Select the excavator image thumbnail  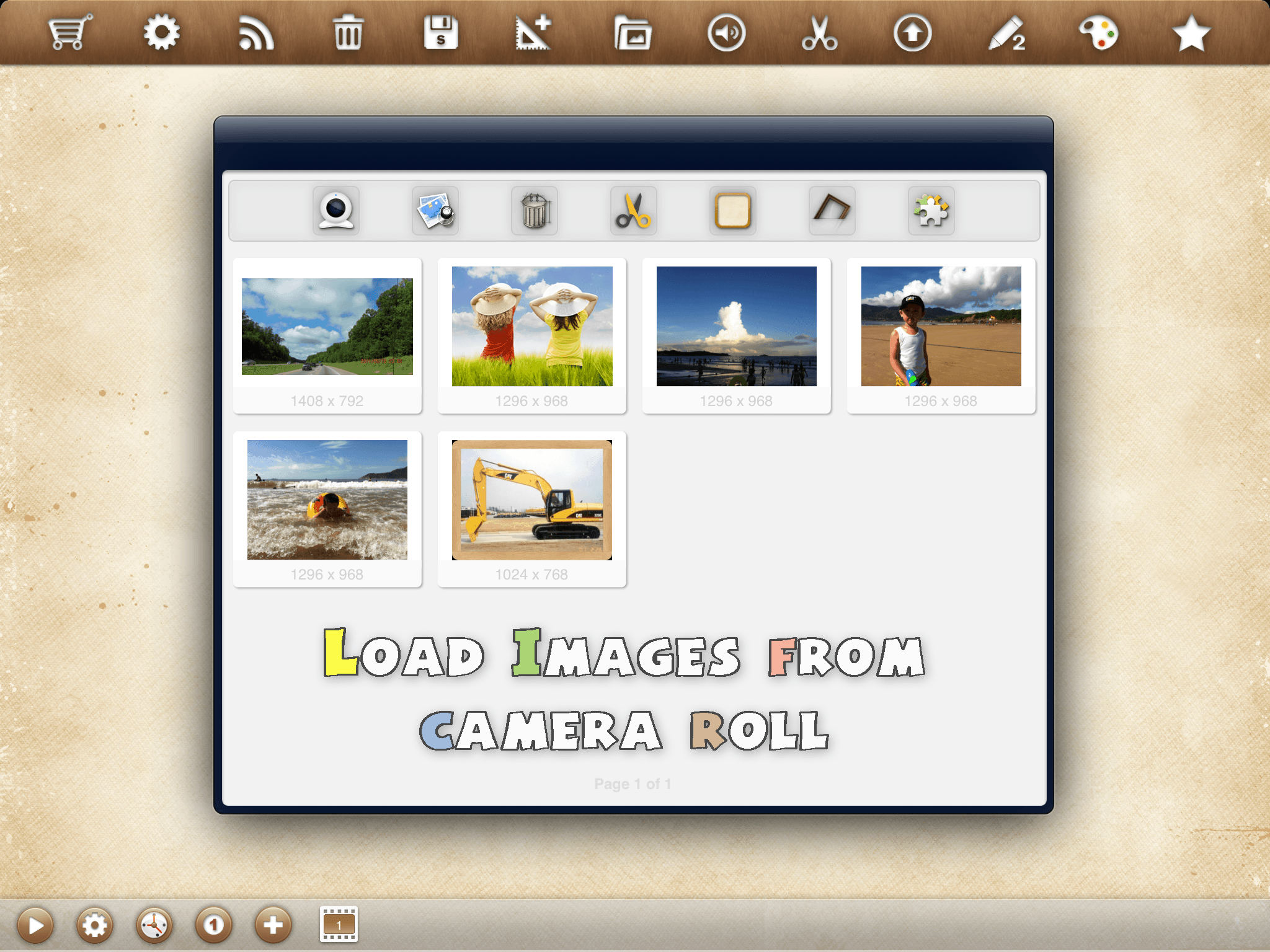click(532, 500)
